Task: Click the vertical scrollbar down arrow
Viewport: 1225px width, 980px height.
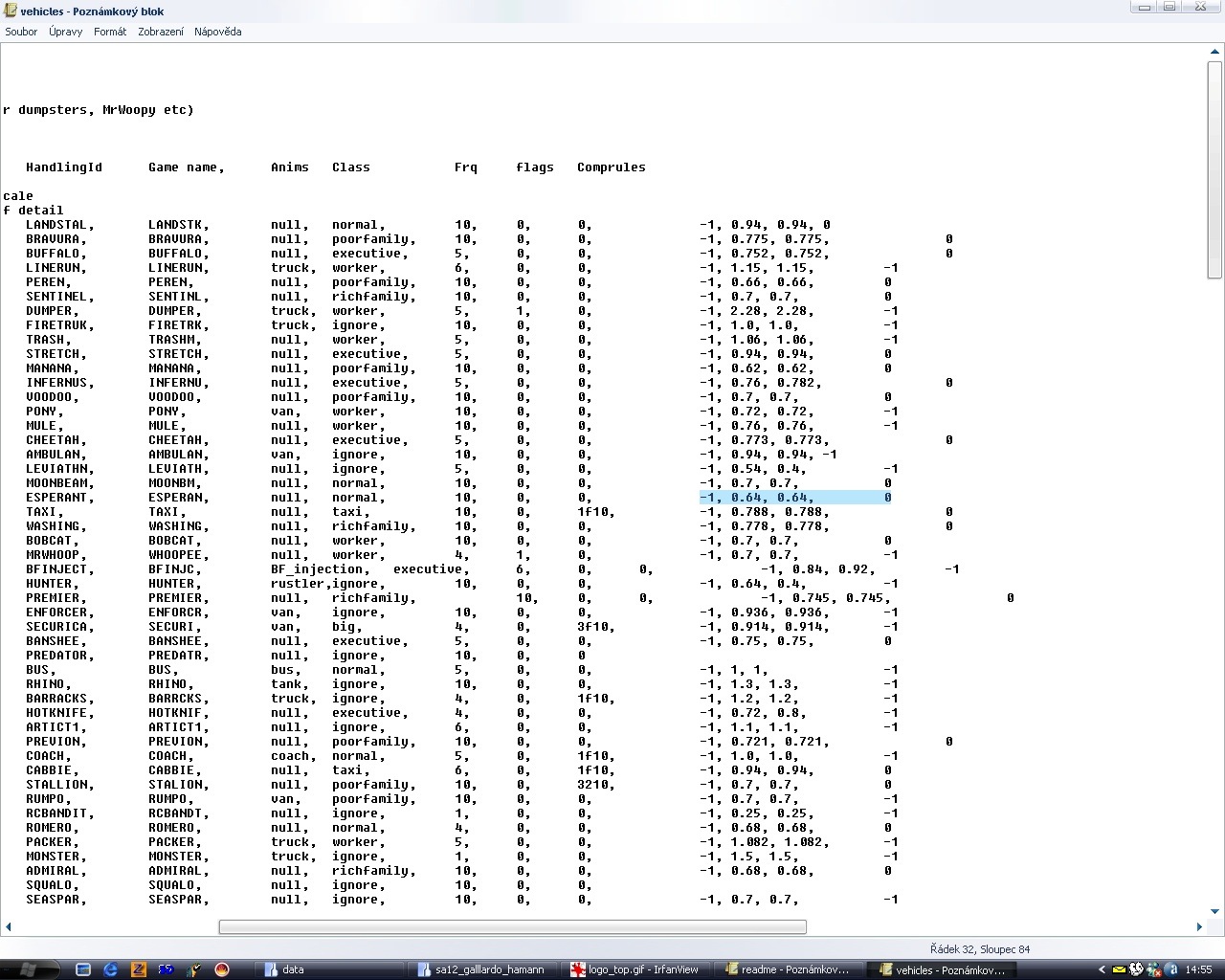Action: tap(1215, 911)
